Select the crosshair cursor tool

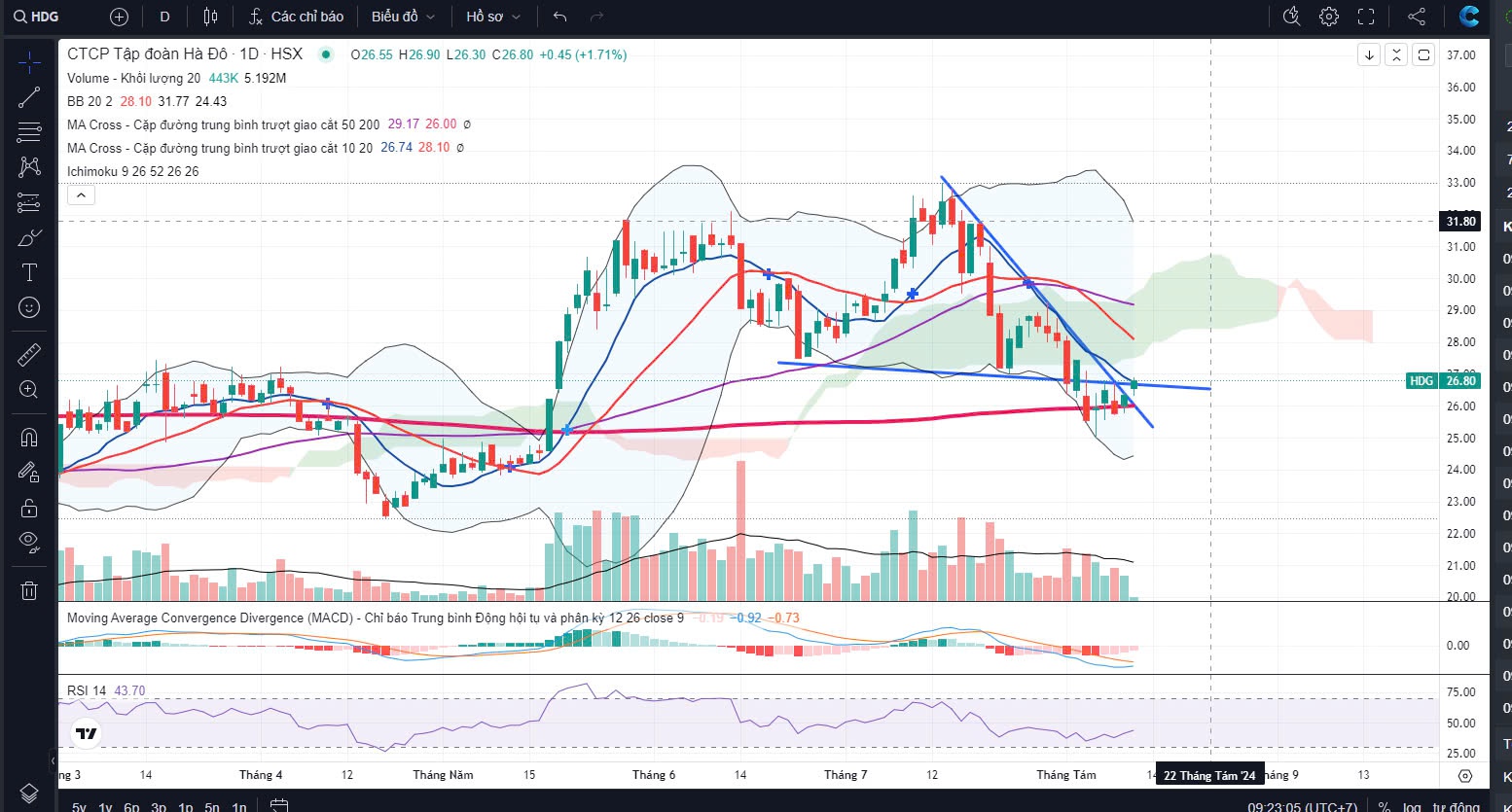tap(29, 64)
